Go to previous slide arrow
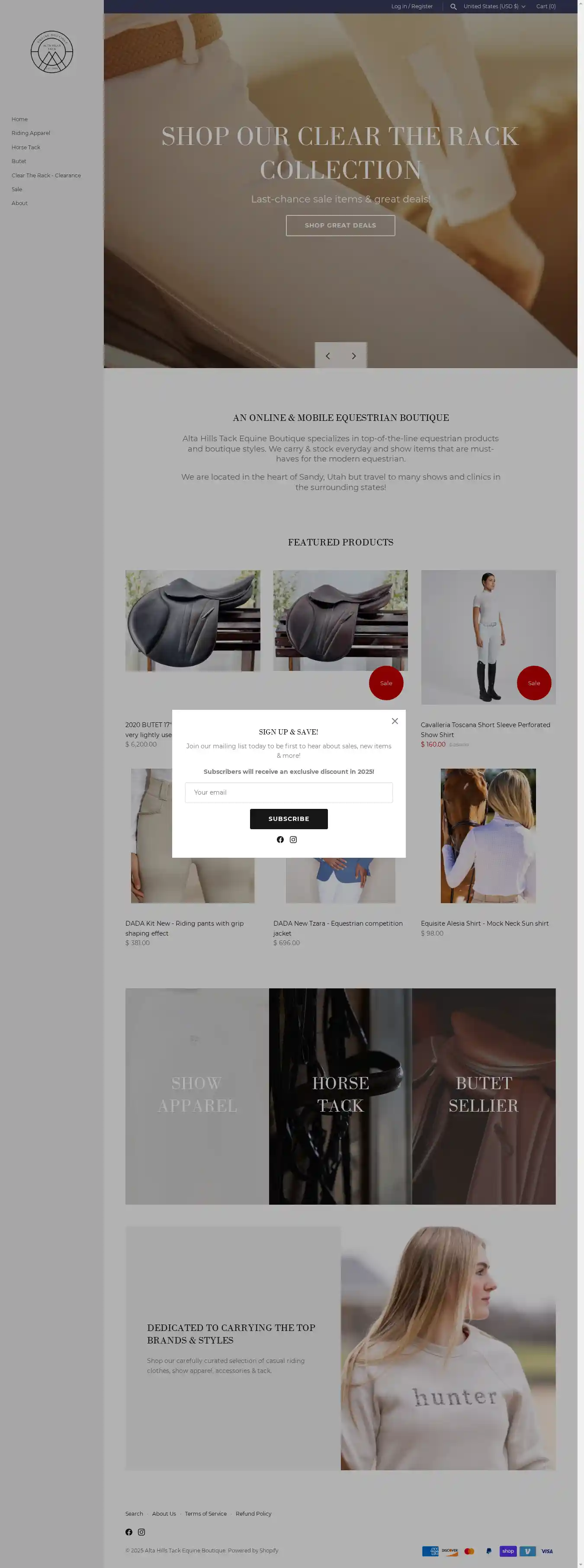 click(327, 356)
